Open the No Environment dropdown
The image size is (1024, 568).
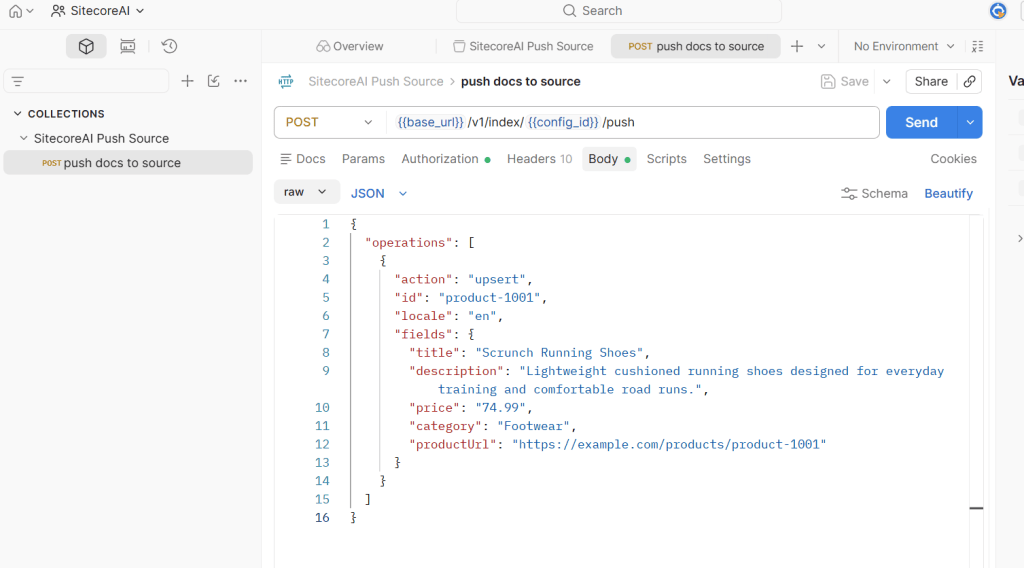point(904,46)
